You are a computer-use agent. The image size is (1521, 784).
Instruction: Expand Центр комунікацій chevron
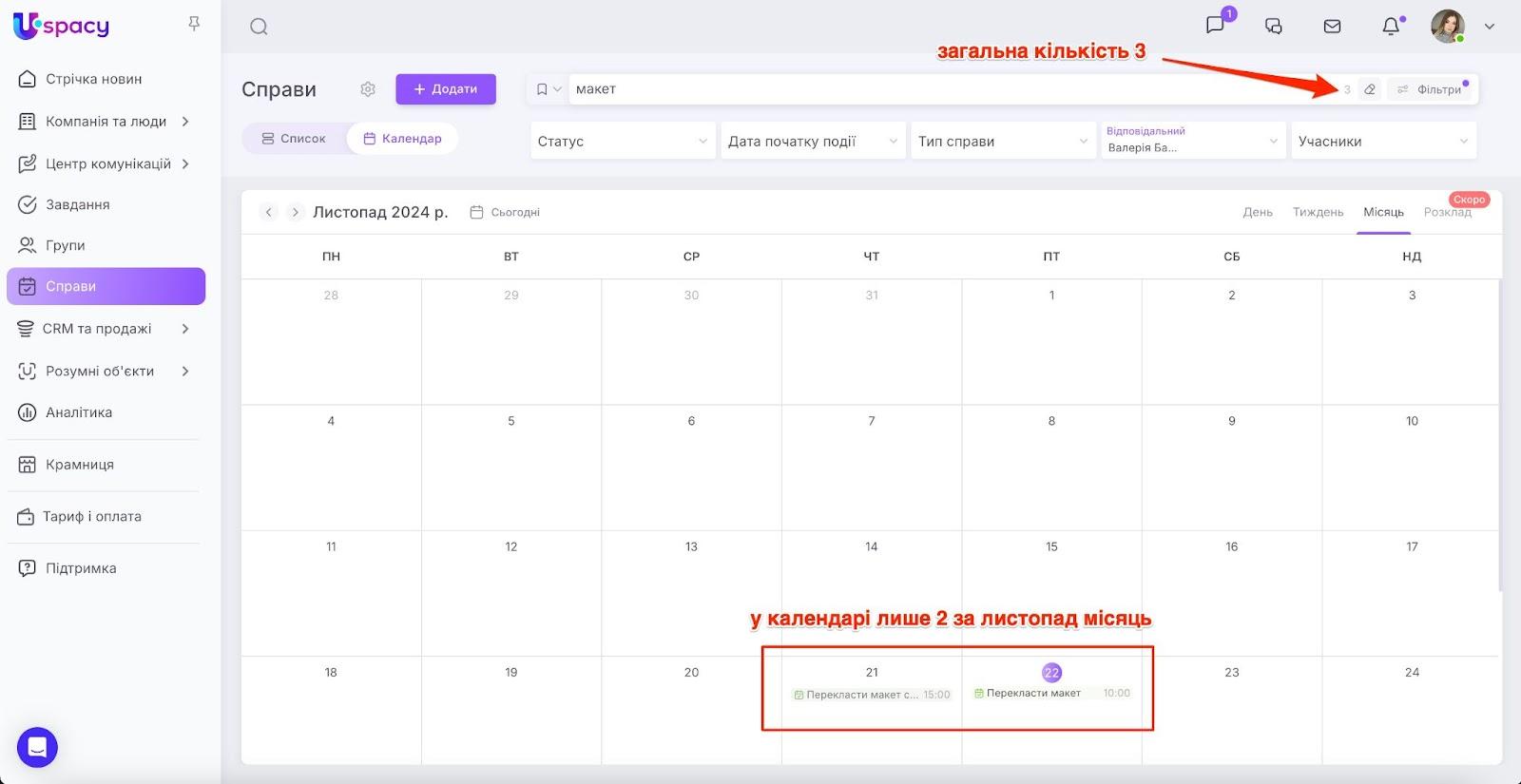coord(185,163)
